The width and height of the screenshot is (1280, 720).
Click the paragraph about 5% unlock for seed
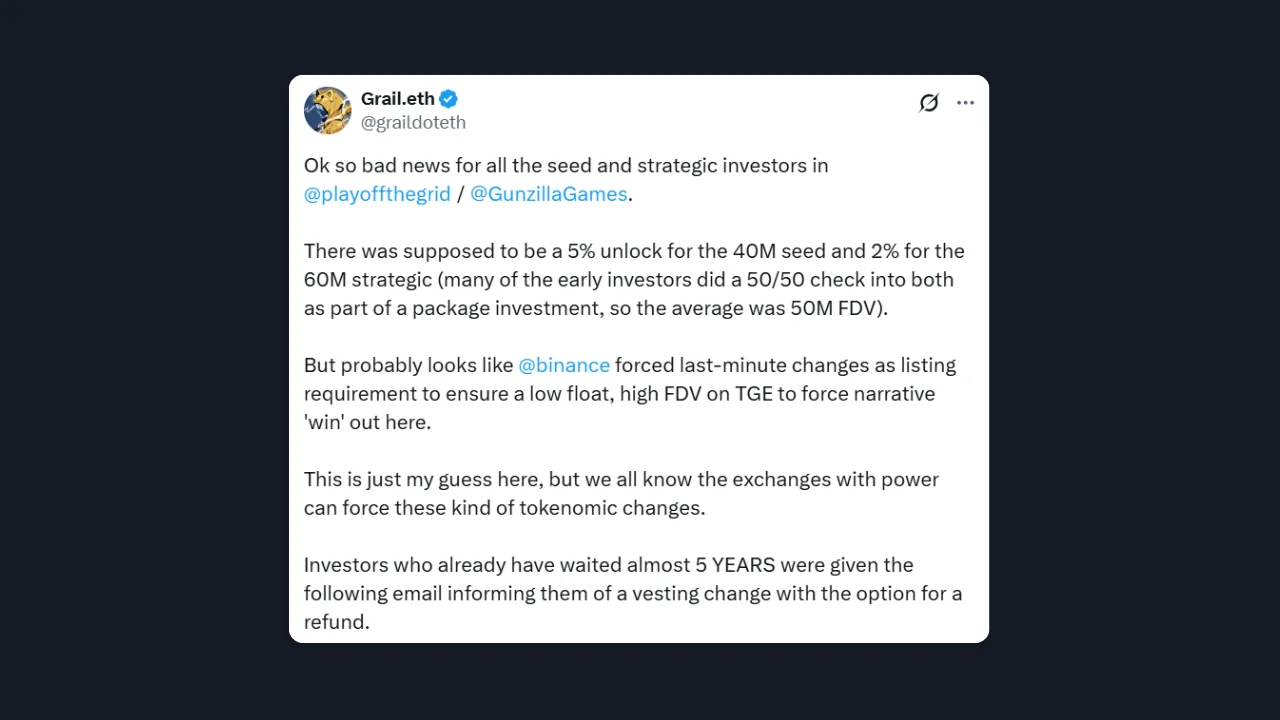tap(634, 279)
